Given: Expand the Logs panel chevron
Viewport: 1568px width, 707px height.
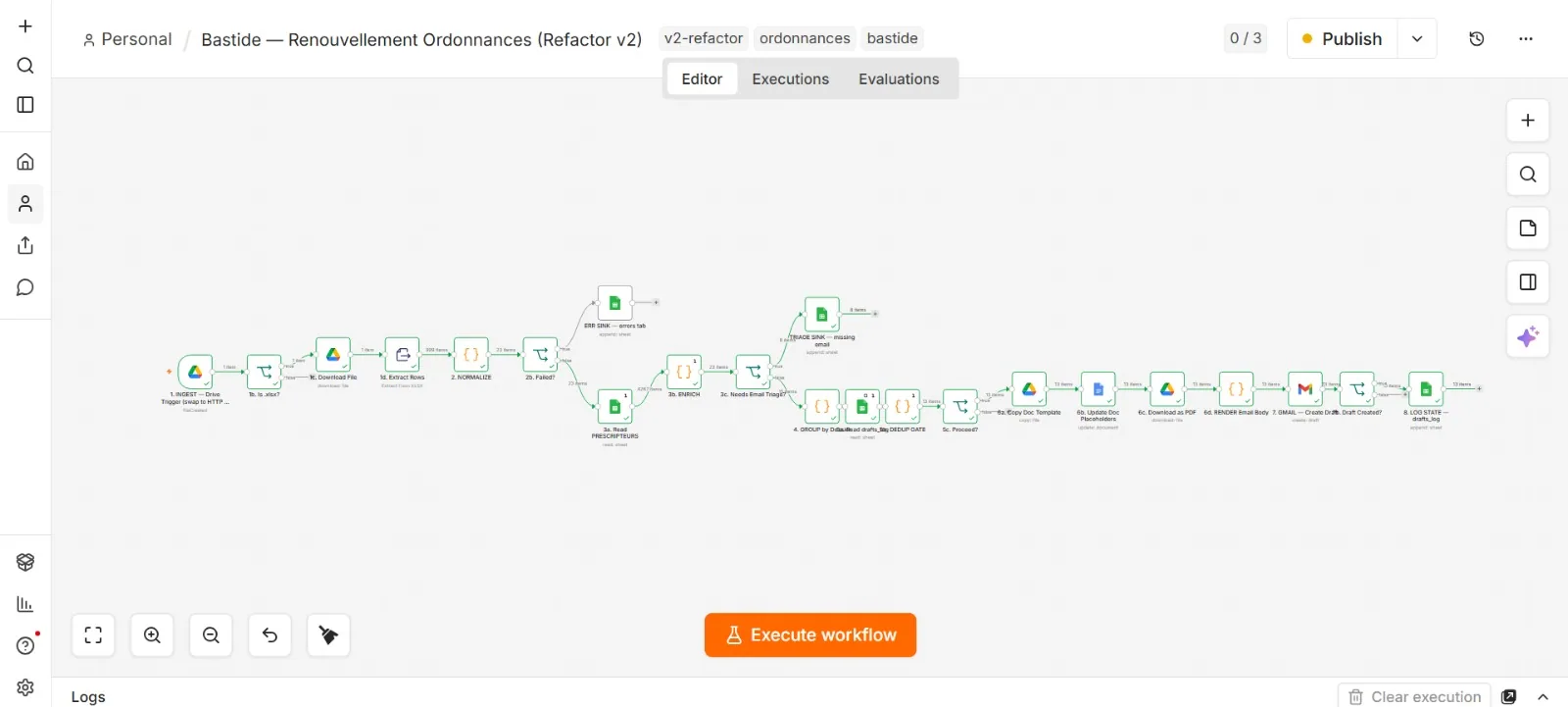Looking at the screenshot, I should 1543,697.
